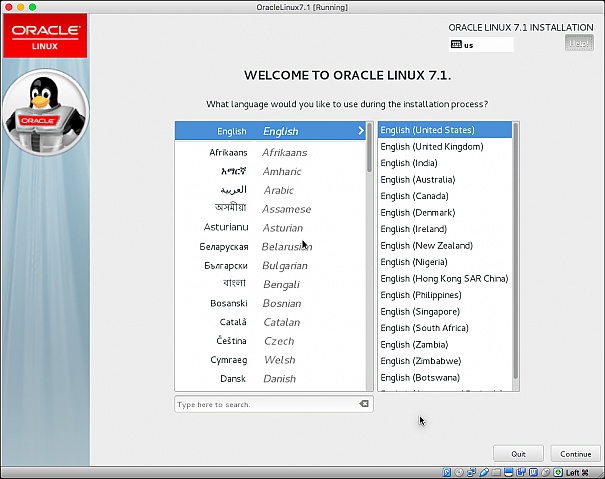Minimize the OracleLinux7.1 VM window
605x479 pixels.
point(21,7)
